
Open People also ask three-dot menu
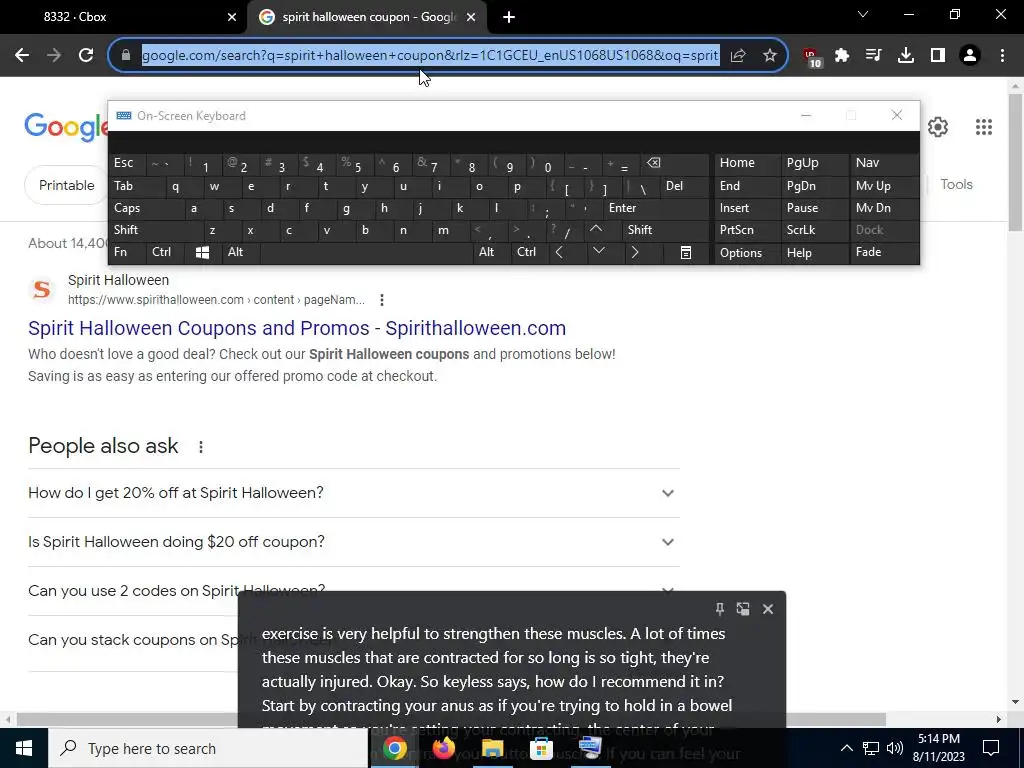click(201, 447)
